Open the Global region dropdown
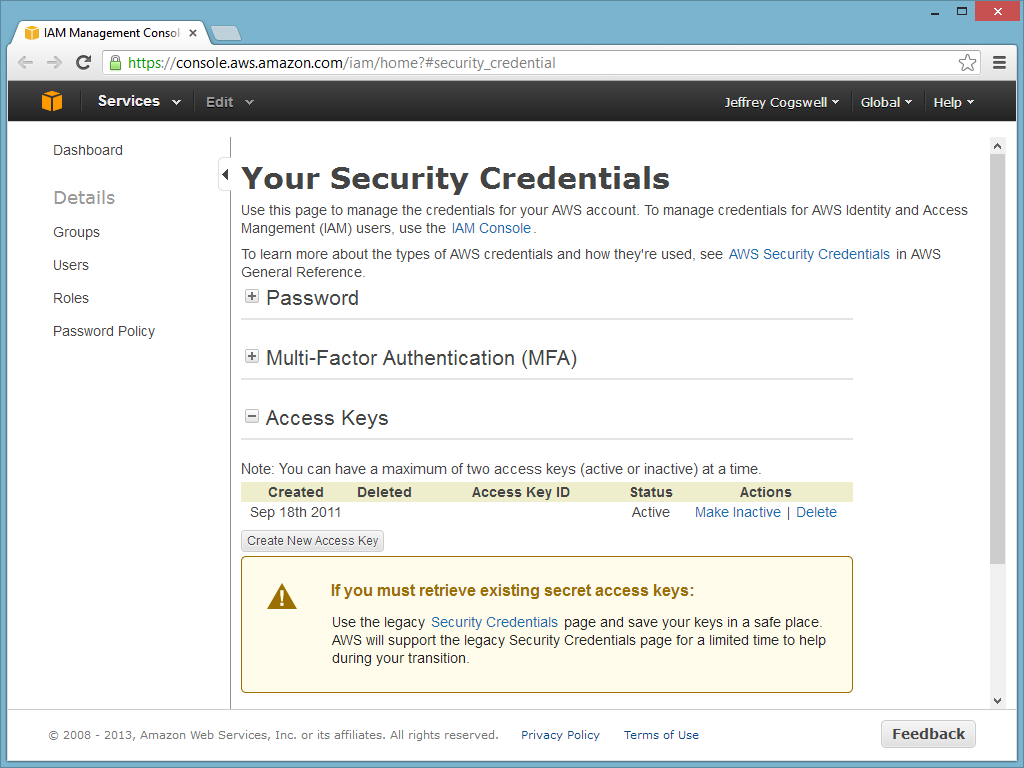 (886, 102)
